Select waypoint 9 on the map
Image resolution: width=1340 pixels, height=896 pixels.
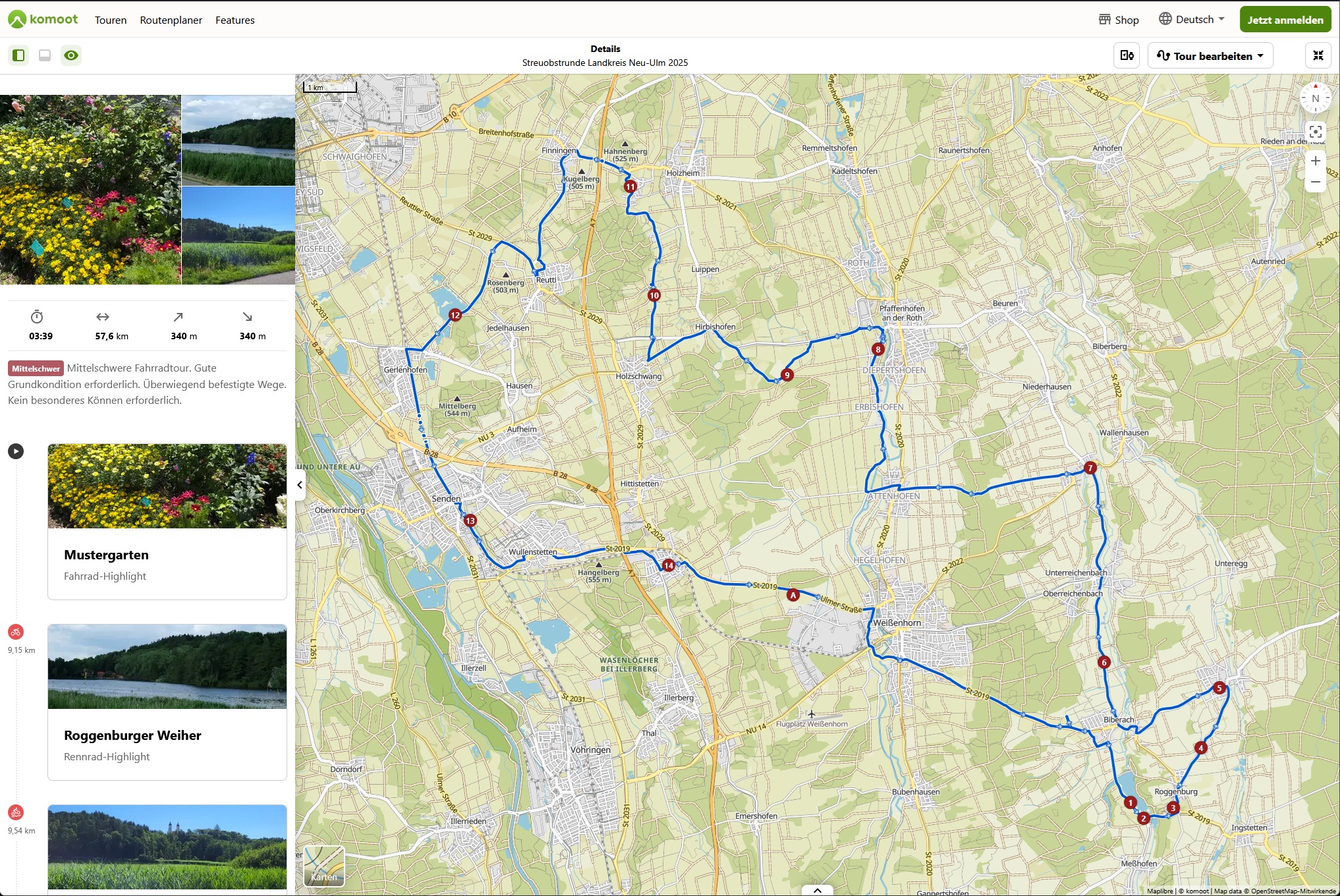tap(787, 375)
